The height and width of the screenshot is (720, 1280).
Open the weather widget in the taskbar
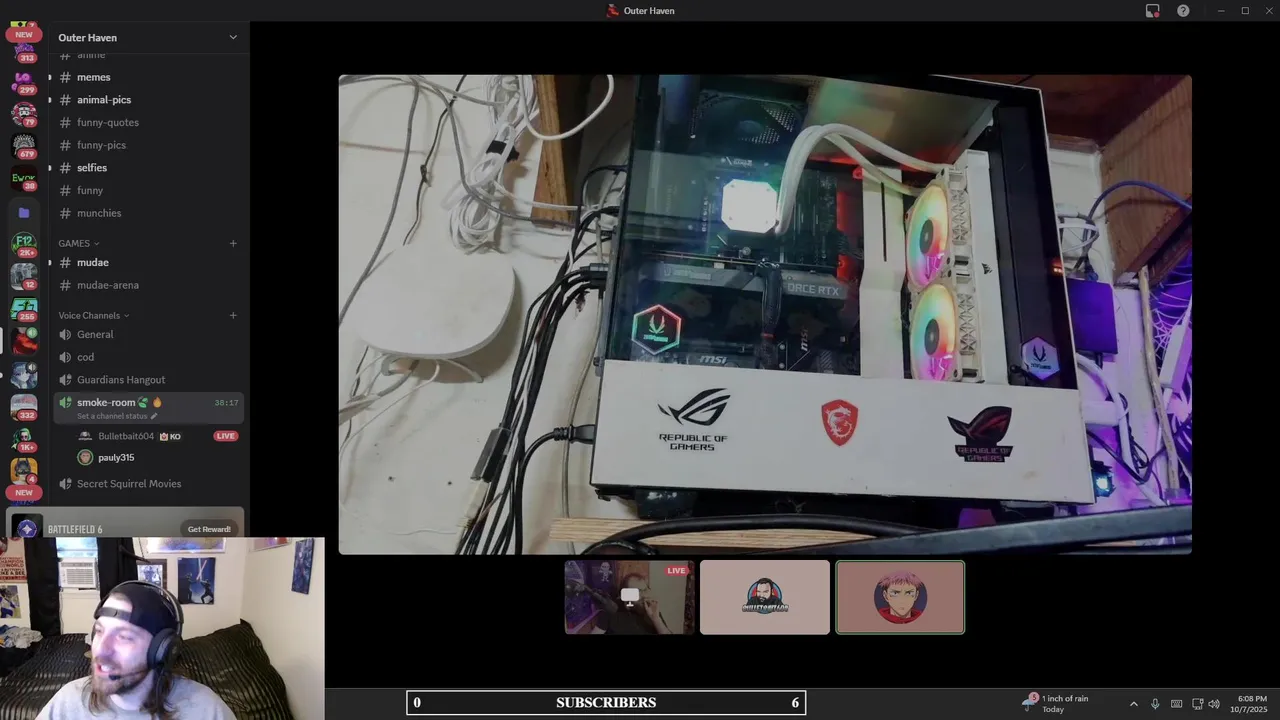1056,703
